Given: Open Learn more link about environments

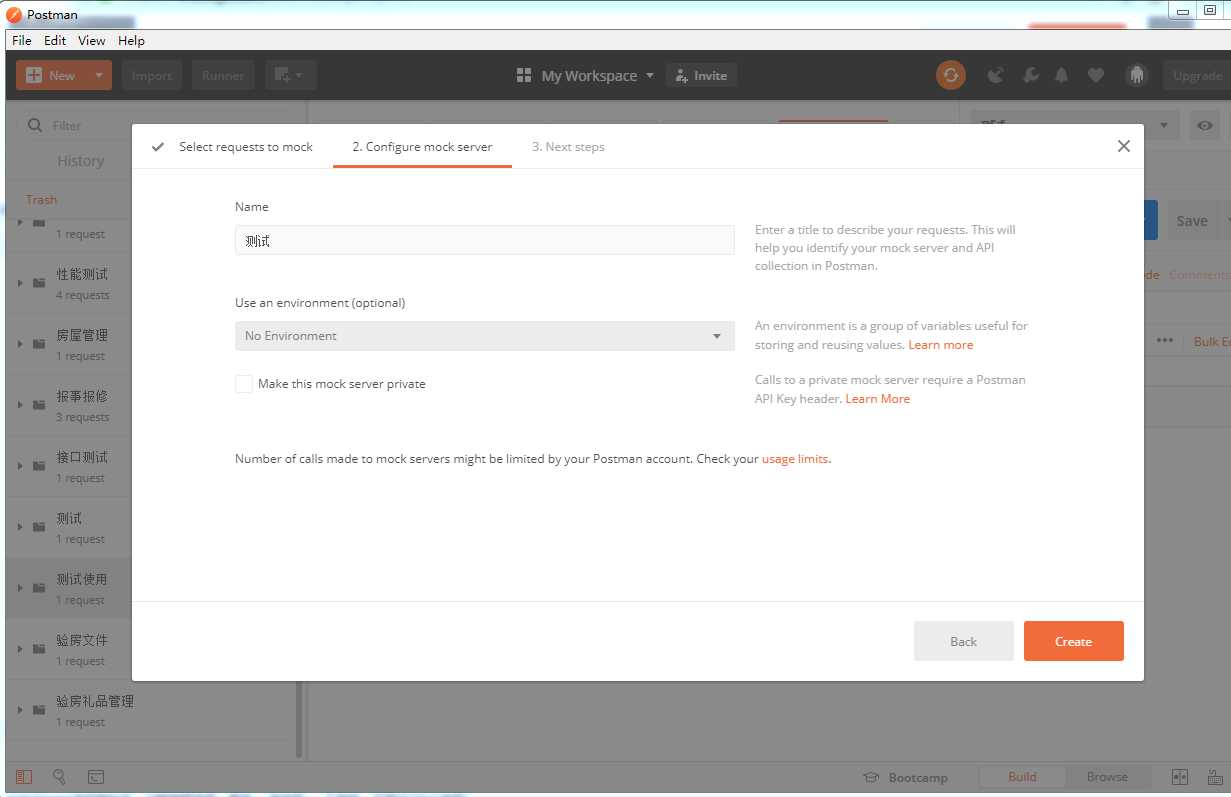Looking at the screenshot, I should click(x=941, y=344).
